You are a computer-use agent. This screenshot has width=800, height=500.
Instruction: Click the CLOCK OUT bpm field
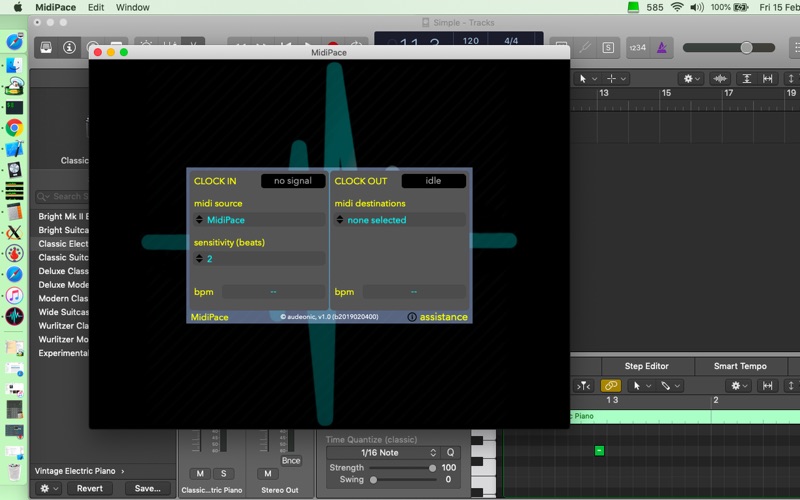(414, 292)
